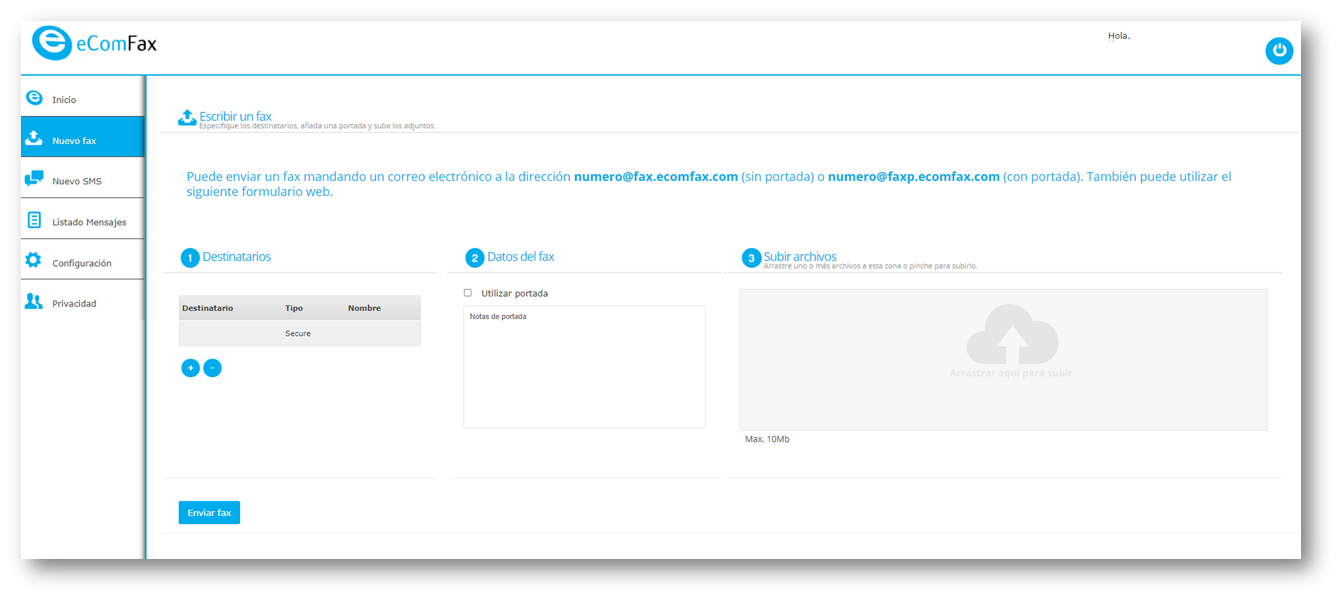Viewport: 1343px width, 601px height.
Task: Click inside the Notas de portada textarea
Action: (x=584, y=367)
